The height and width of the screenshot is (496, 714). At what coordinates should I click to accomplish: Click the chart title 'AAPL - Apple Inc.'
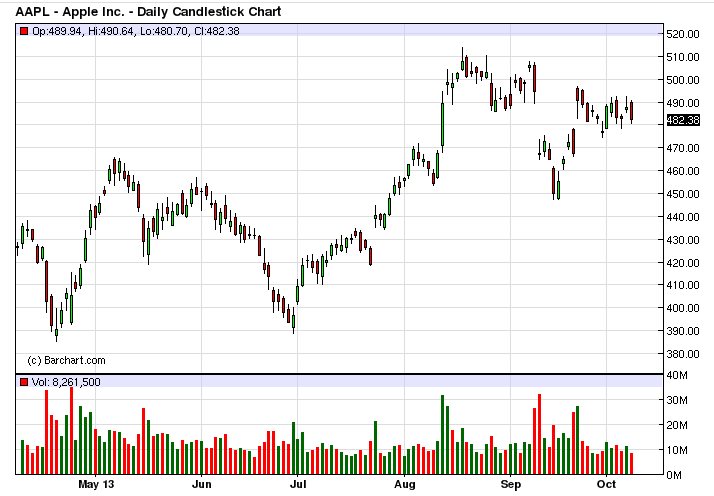click(x=70, y=11)
